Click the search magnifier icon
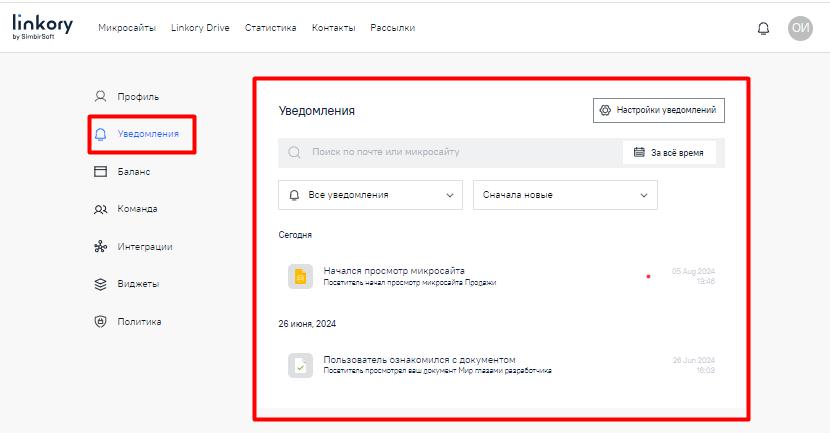Image resolution: width=830 pixels, height=433 pixels. (294, 152)
